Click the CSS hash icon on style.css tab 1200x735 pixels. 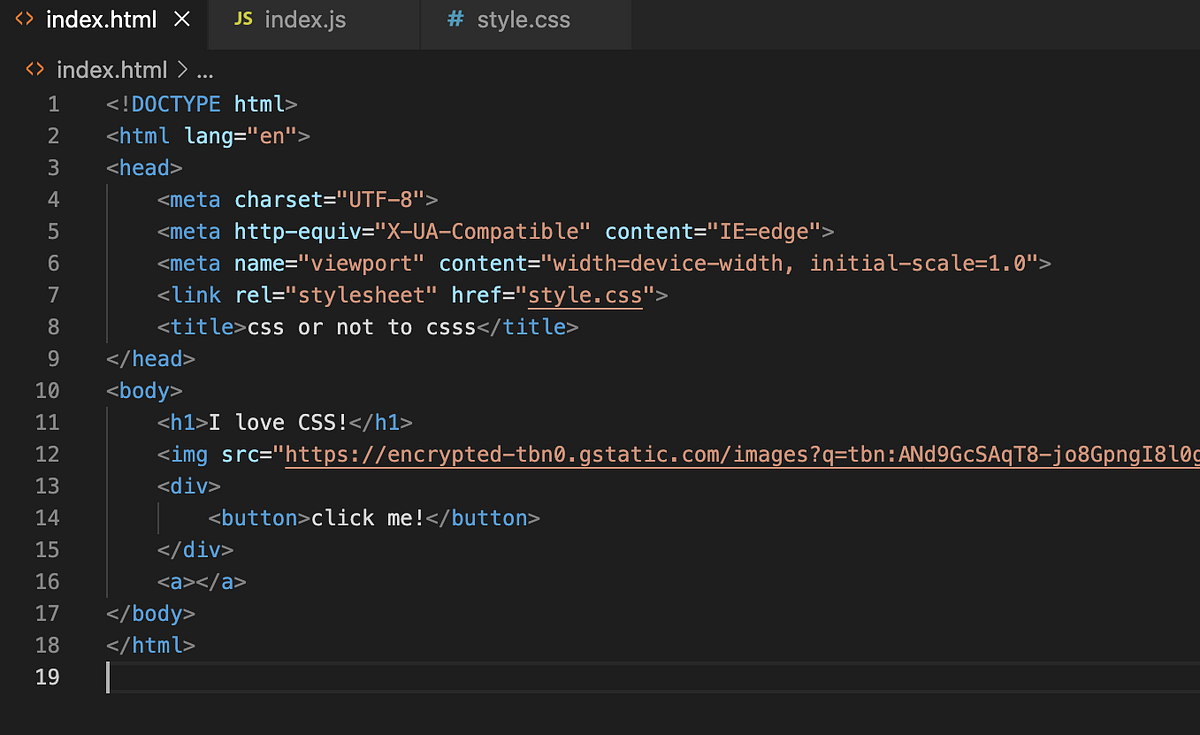pyautogui.click(x=455, y=18)
